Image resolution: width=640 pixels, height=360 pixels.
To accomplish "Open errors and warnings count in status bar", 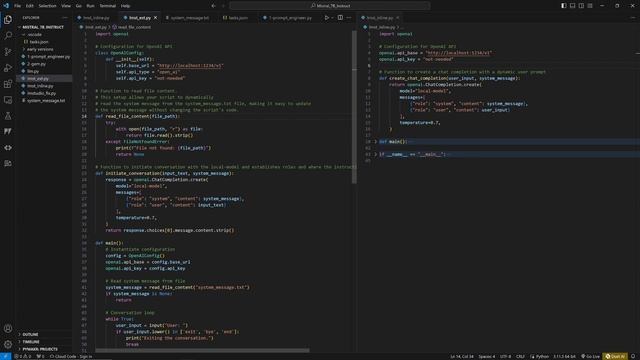I will click(22, 356).
